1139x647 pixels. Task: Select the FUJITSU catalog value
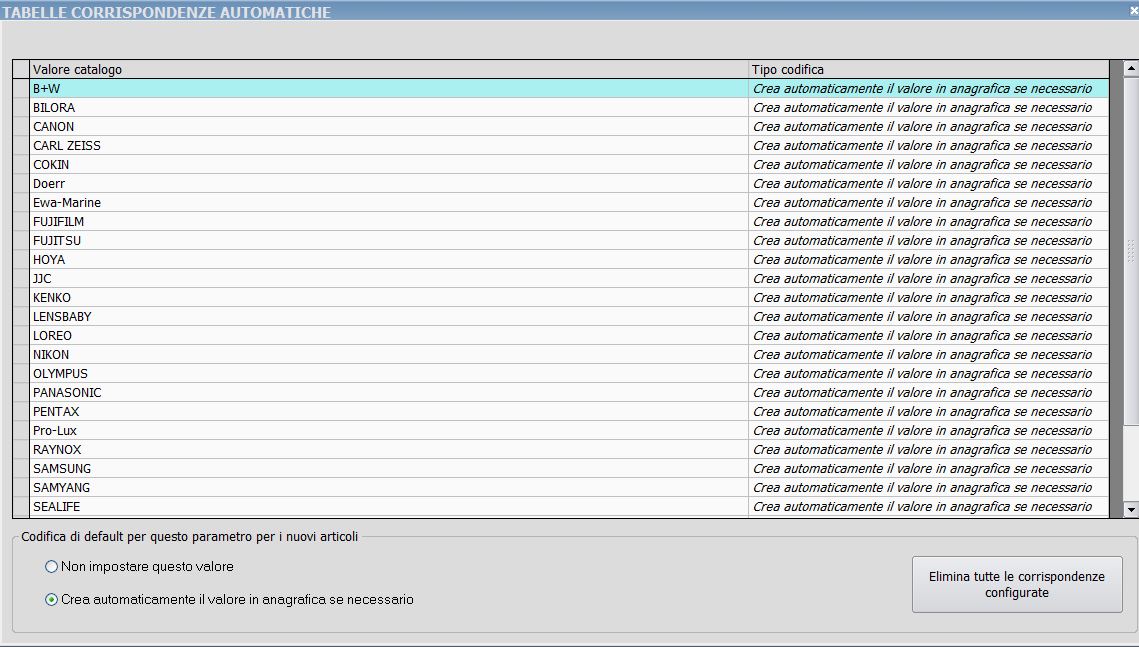pyautogui.click(x=389, y=240)
